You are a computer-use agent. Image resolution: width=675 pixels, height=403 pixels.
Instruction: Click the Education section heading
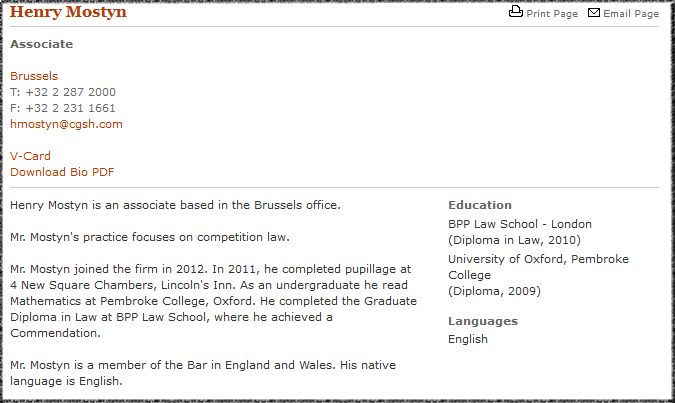480,205
